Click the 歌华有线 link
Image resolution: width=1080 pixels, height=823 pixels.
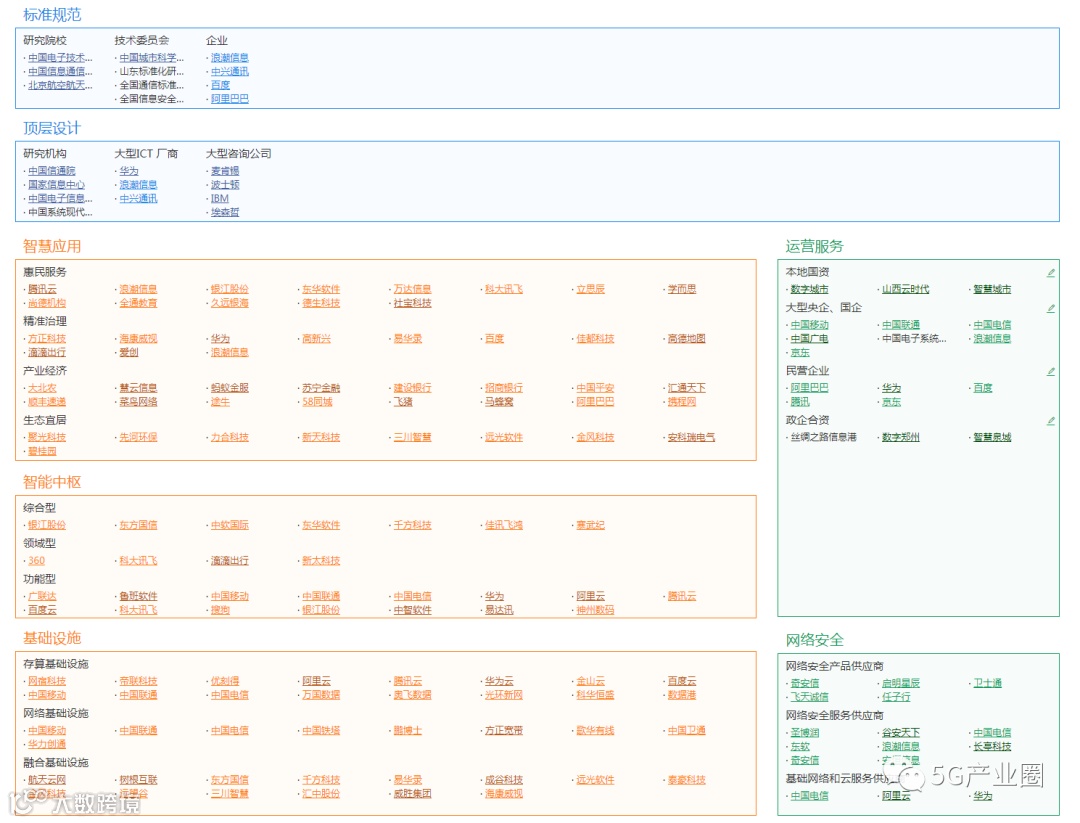pos(595,731)
